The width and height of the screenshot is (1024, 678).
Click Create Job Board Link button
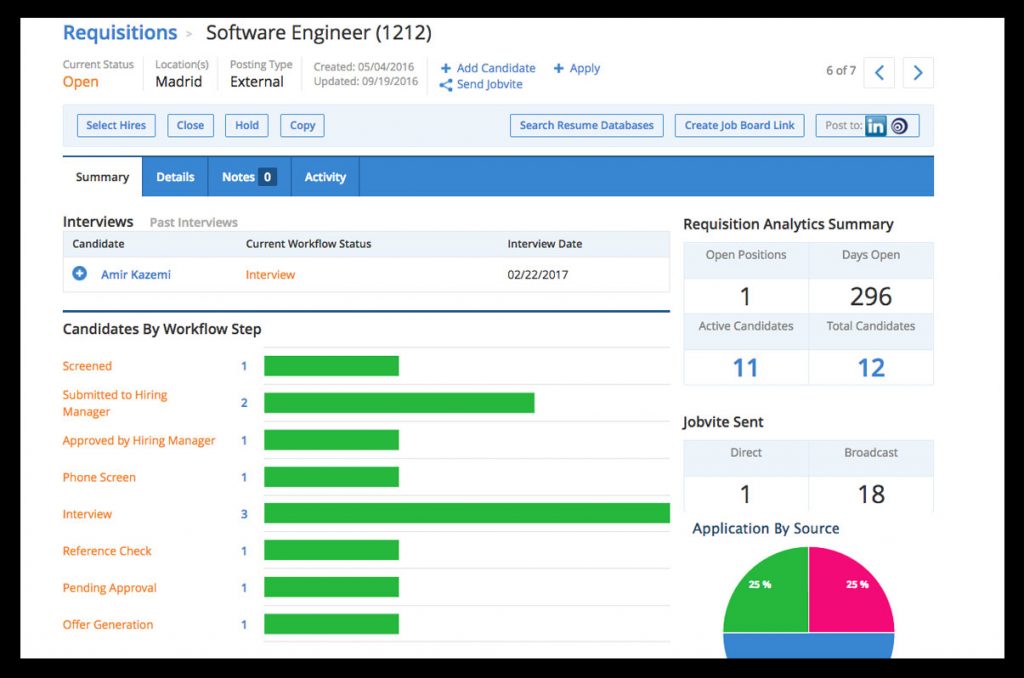739,125
